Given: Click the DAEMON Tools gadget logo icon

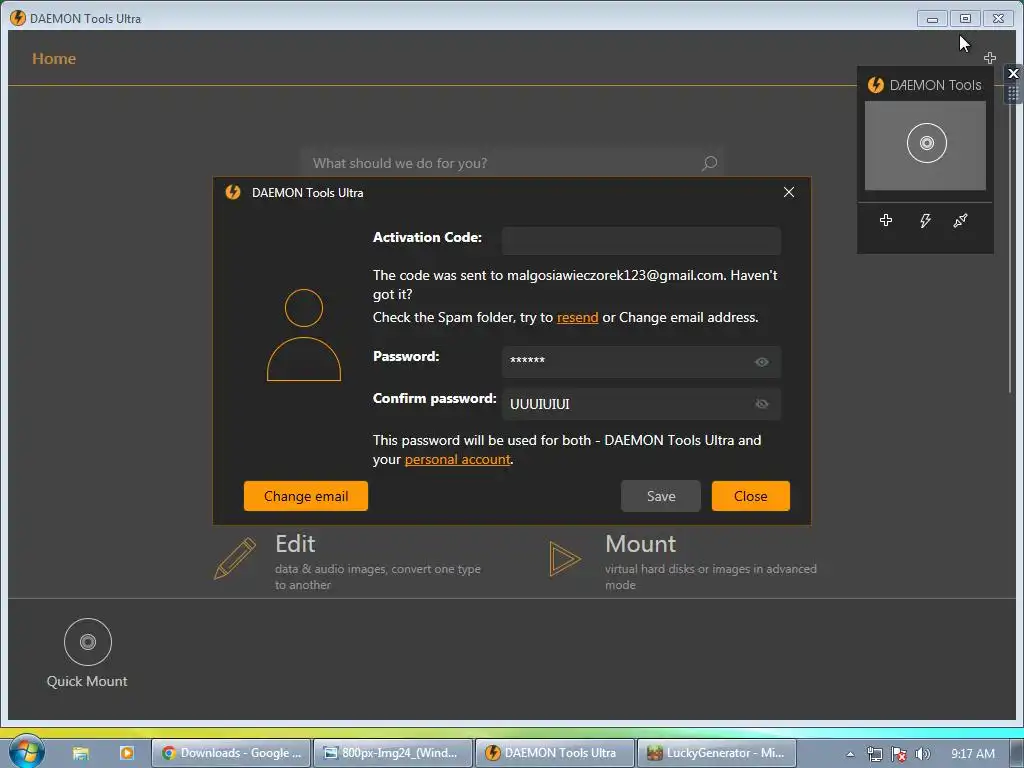Looking at the screenshot, I should pyautogui.click(x=875, y=85).
